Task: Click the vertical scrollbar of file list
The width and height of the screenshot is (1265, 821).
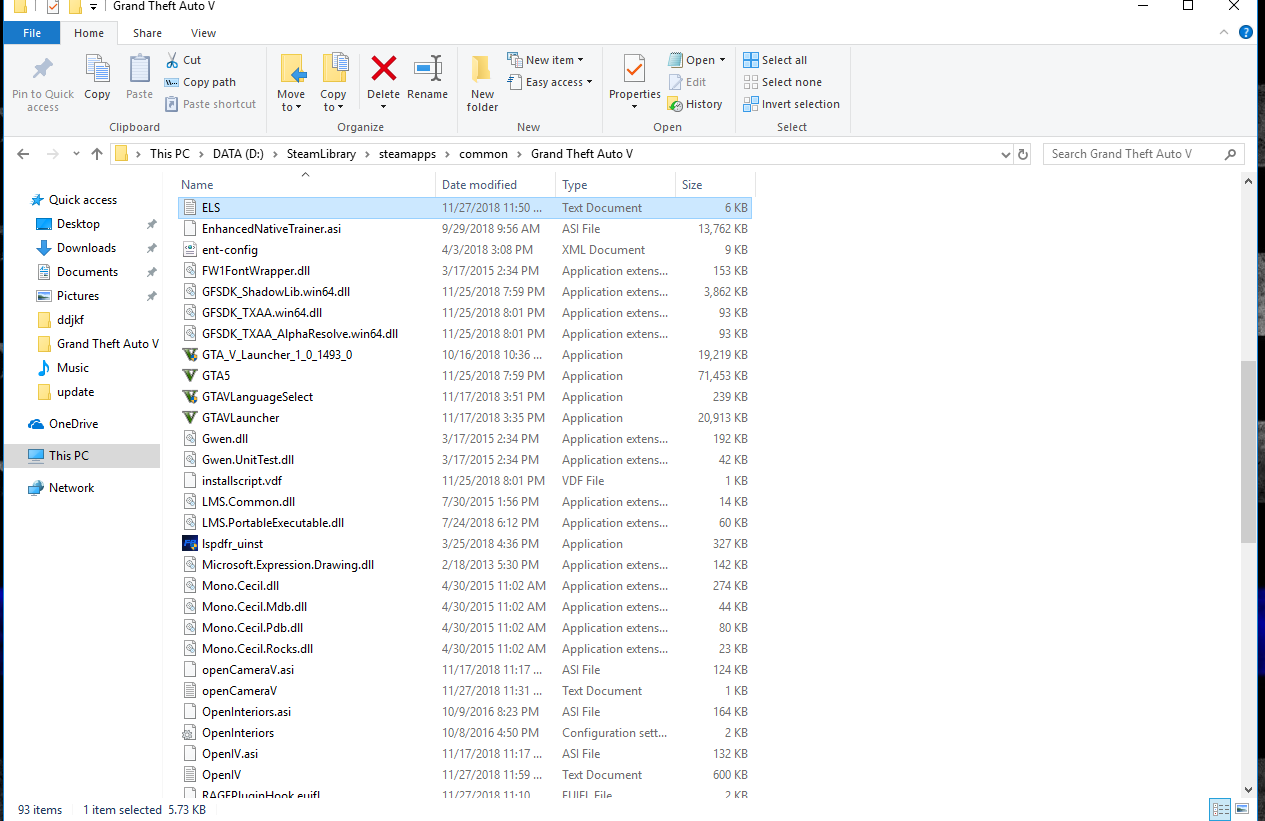Action: coord(1249,452)
